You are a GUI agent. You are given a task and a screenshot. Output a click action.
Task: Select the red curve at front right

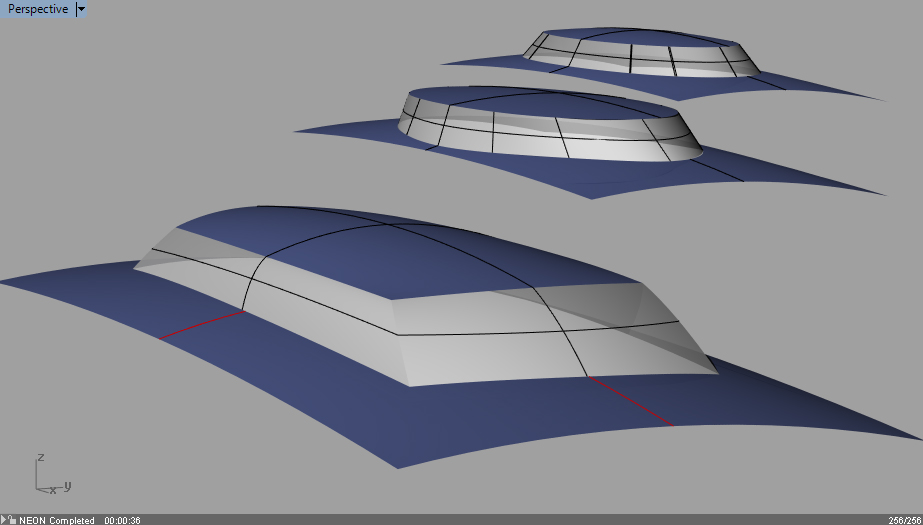coord(630,401)
